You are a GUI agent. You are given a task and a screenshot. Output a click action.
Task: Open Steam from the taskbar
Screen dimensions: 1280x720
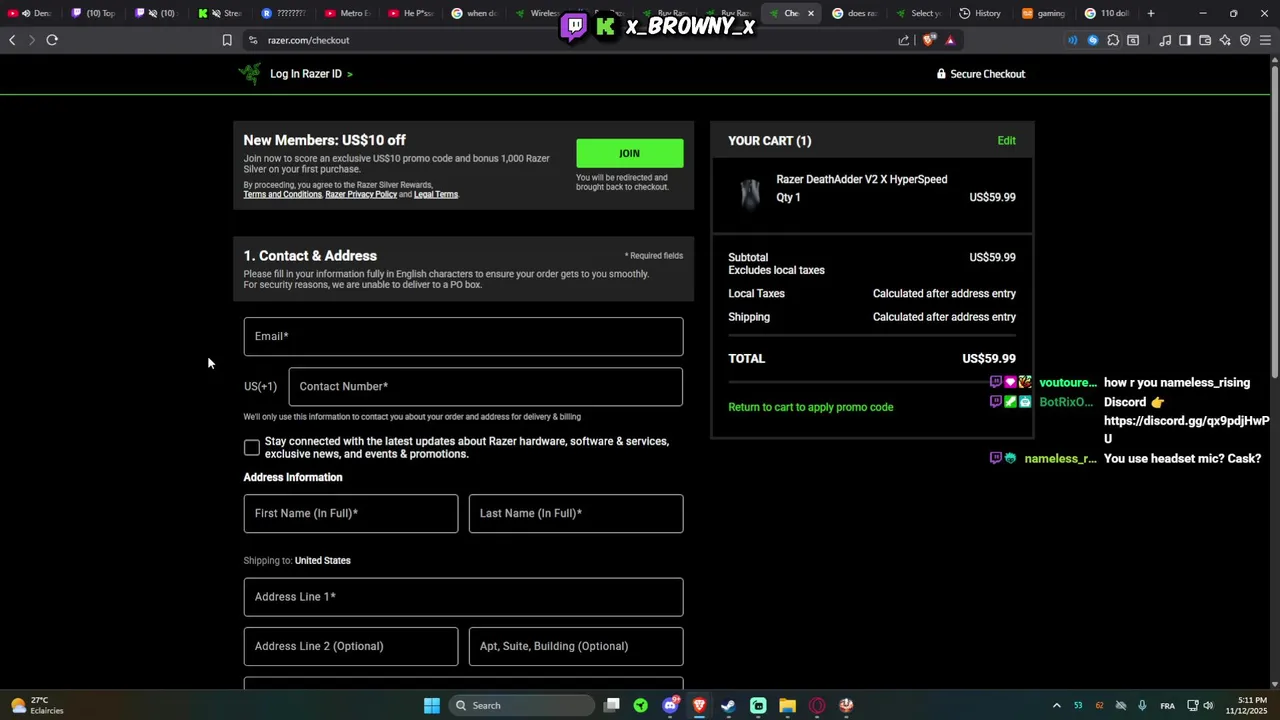728,705
